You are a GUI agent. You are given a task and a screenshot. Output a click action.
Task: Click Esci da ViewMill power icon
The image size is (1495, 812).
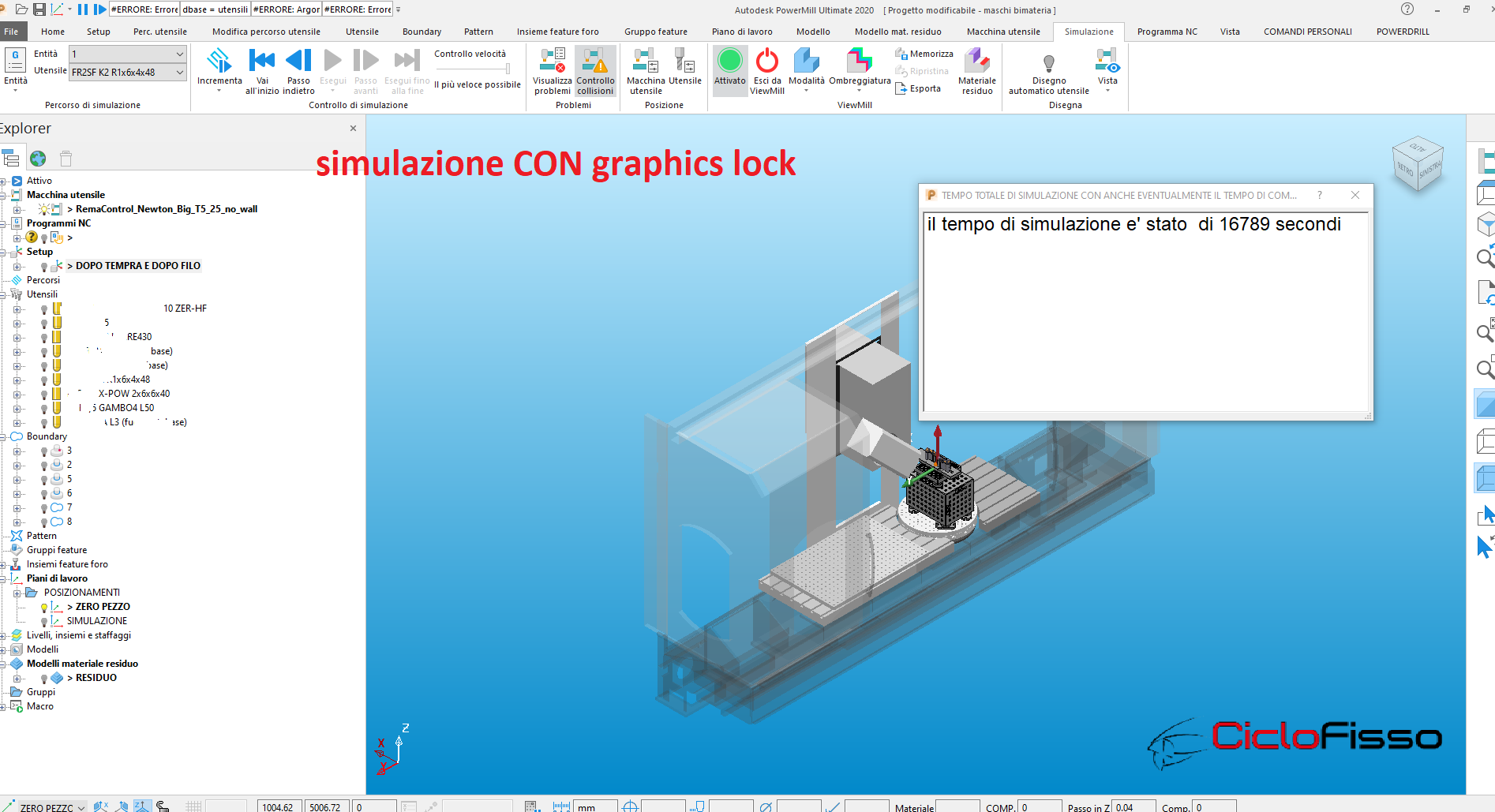(766, 61)
